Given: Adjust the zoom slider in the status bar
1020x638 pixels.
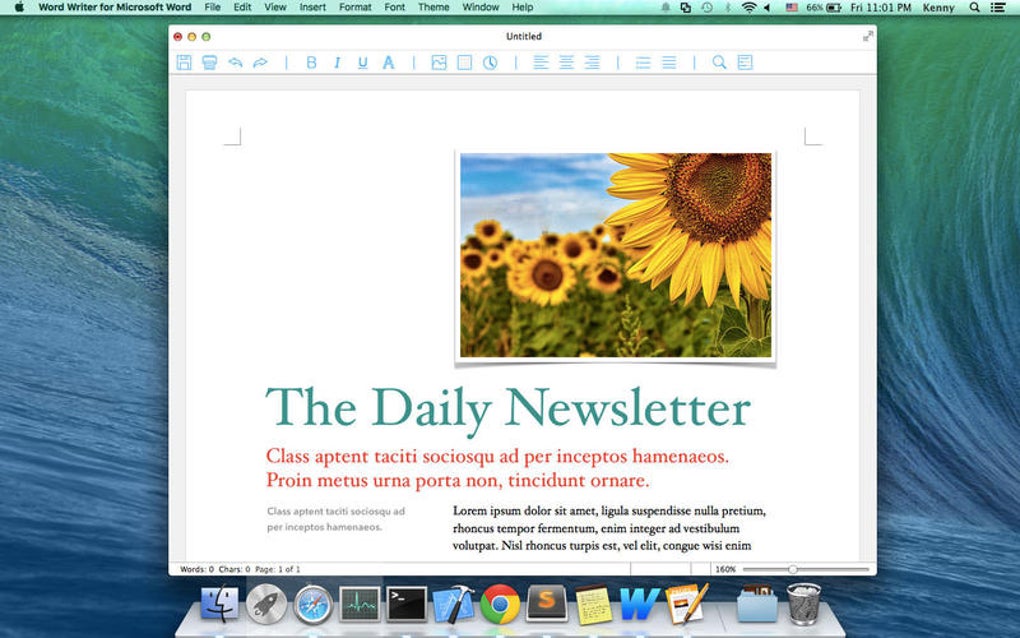Looking at the screenshot, I should coord(805,569).
